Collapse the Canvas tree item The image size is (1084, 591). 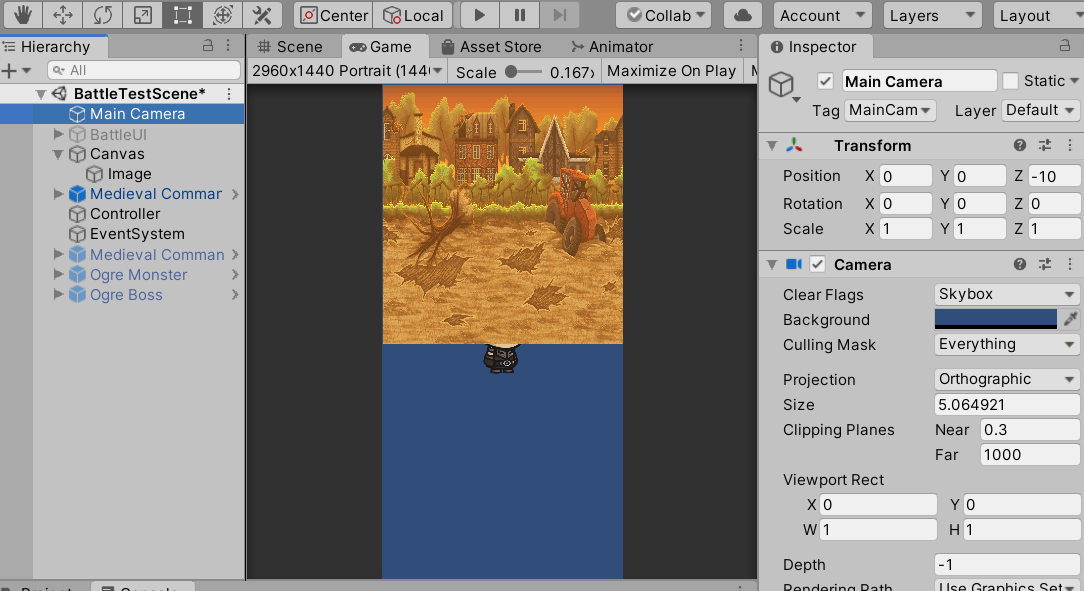pos(59,154)
